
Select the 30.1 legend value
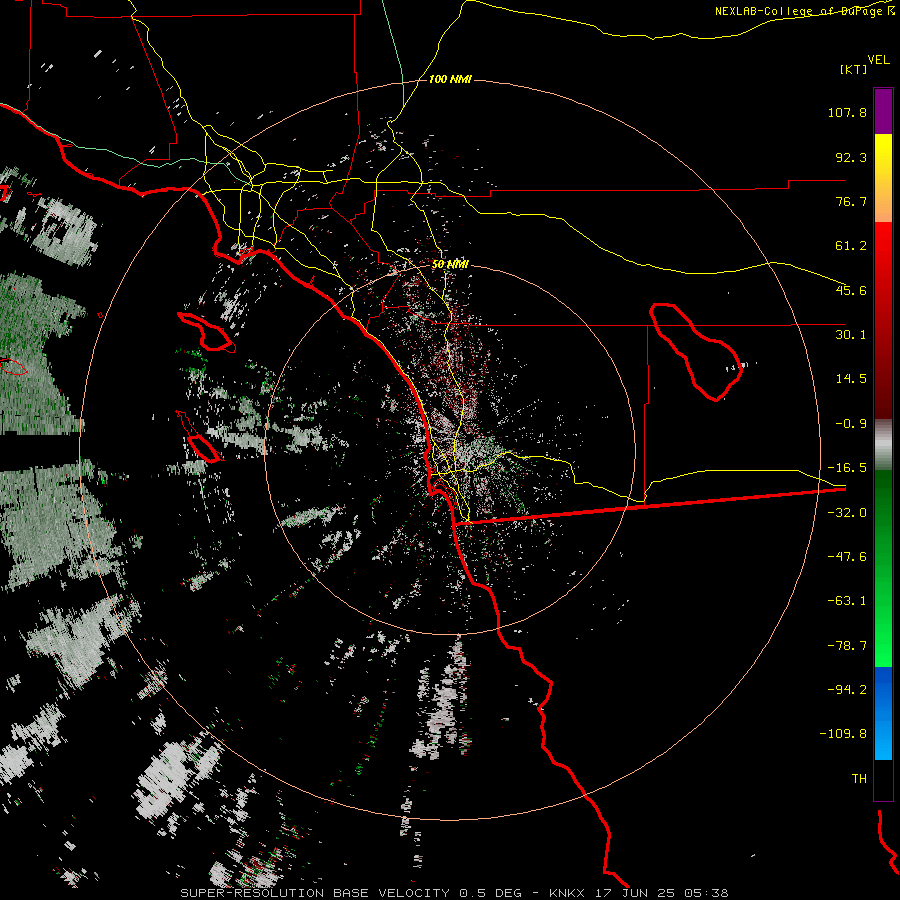[x=851, y=335]
